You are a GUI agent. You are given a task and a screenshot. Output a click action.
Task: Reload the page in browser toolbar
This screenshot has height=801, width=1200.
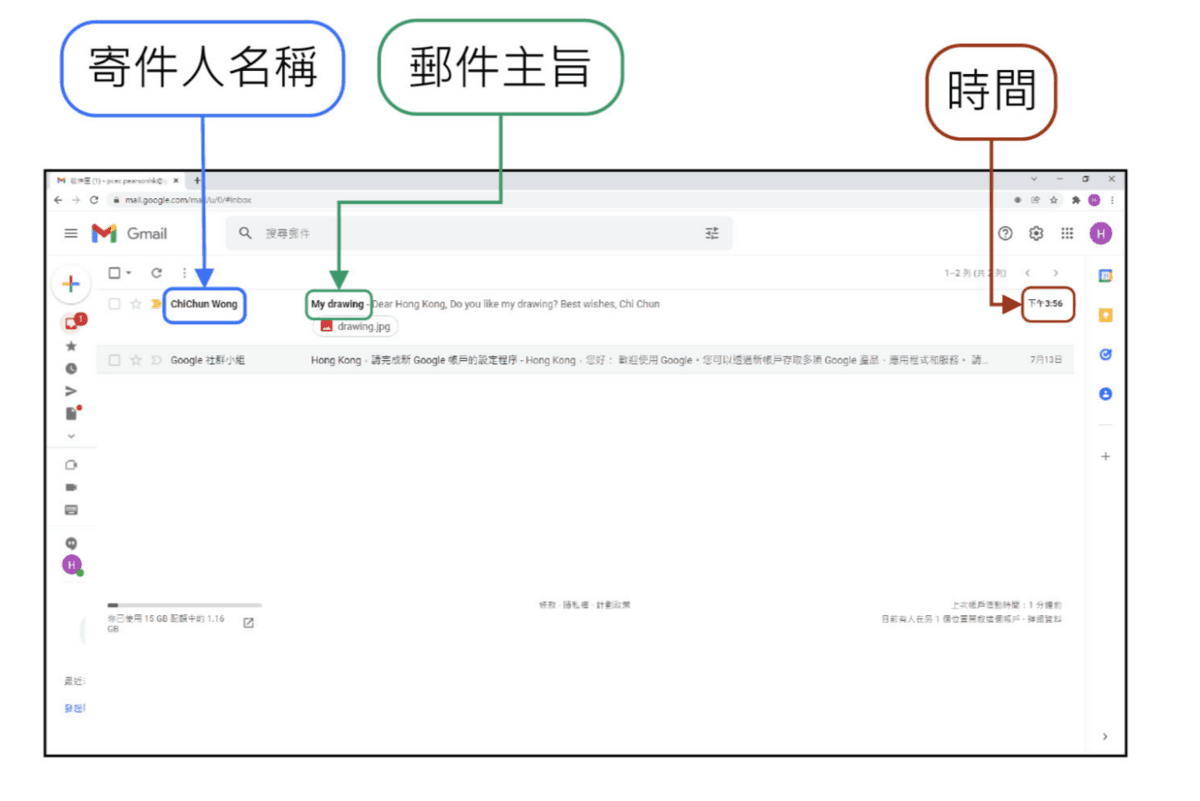point(94,200)
